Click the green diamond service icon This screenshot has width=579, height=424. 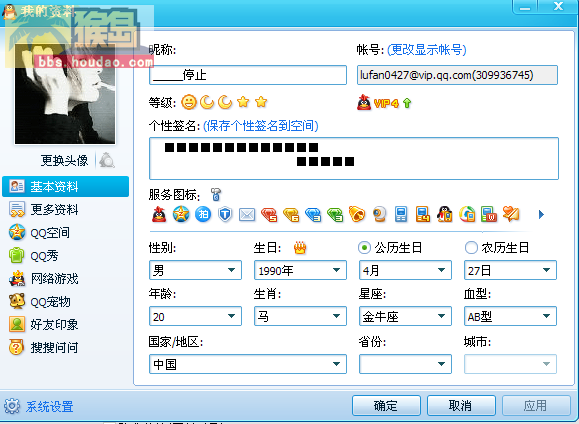pos(335,215)
